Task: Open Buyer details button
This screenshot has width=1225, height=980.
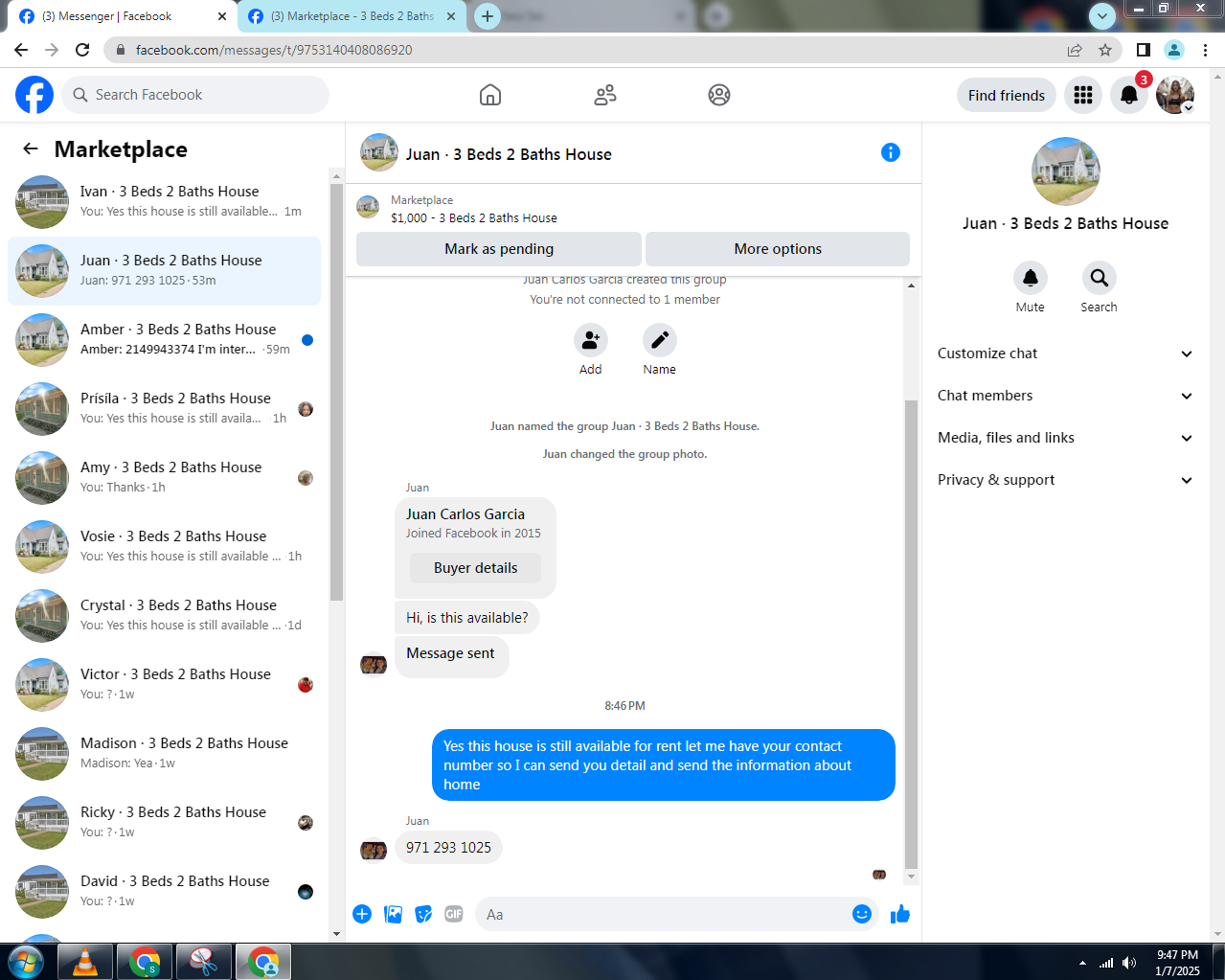Action: click(475, 568)
